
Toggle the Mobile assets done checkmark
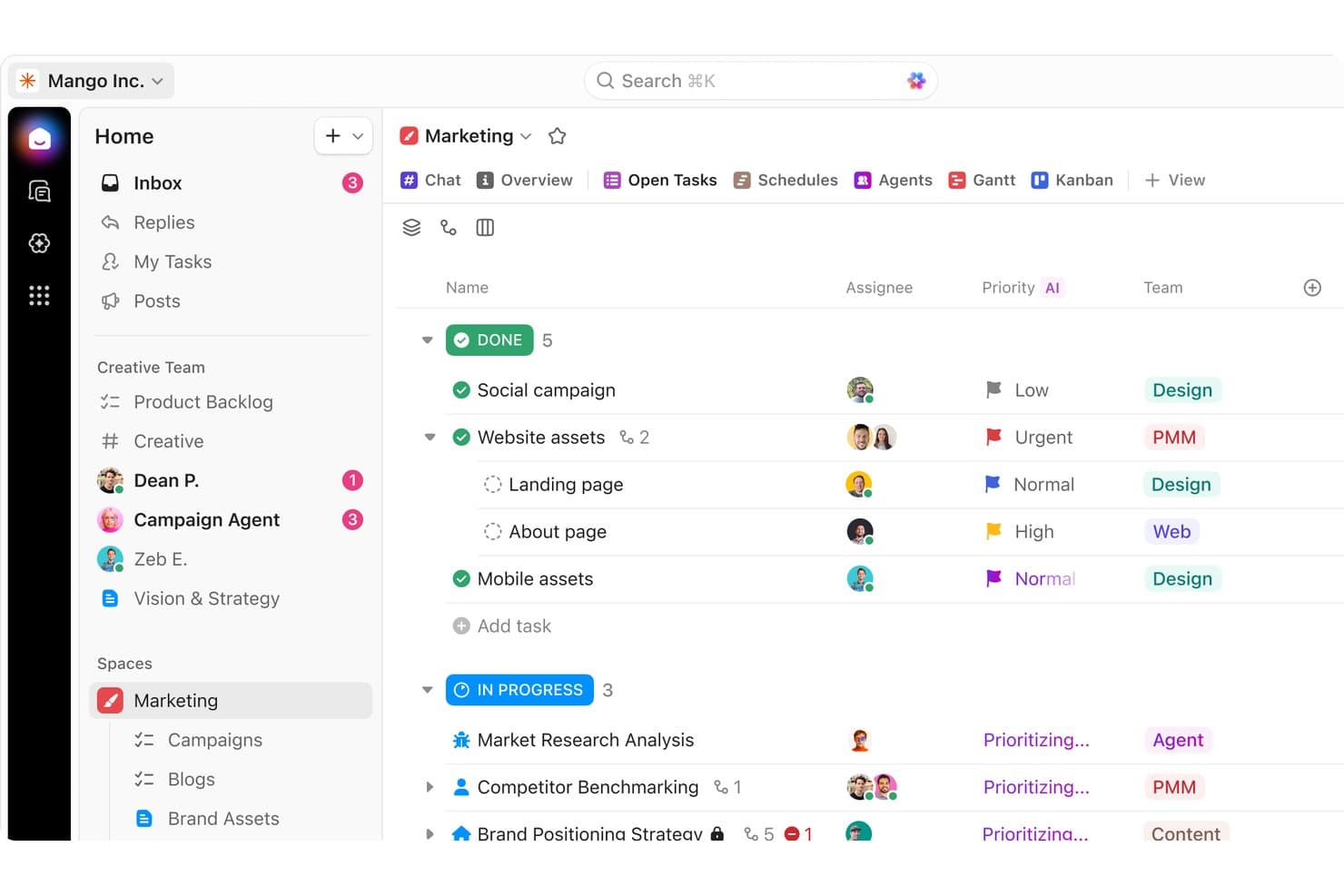[x=461, y=579]
